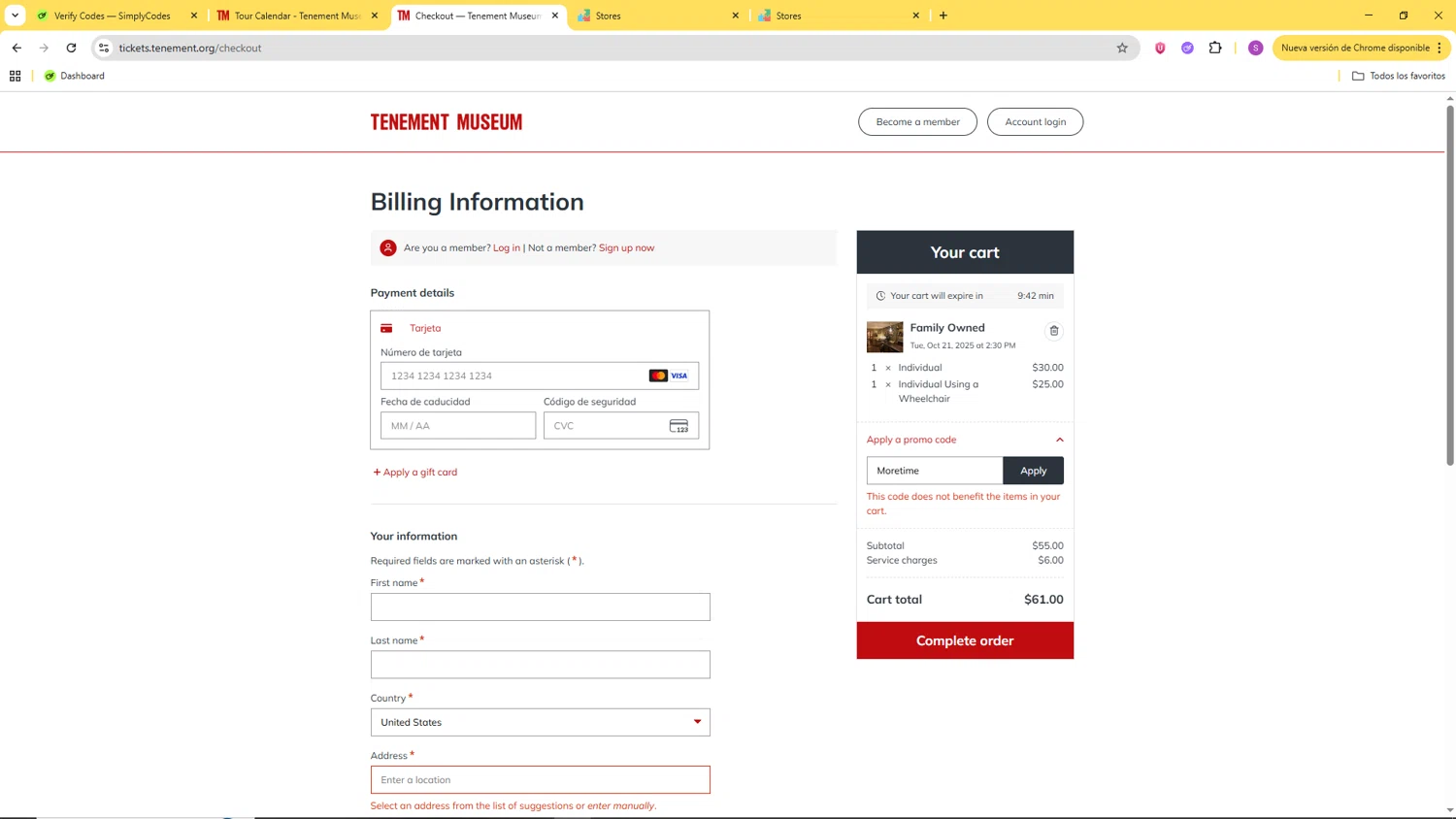Screen dimensions: 1456x819
Task: Switch to the first Stores tab
Action: tap(657, 16)
